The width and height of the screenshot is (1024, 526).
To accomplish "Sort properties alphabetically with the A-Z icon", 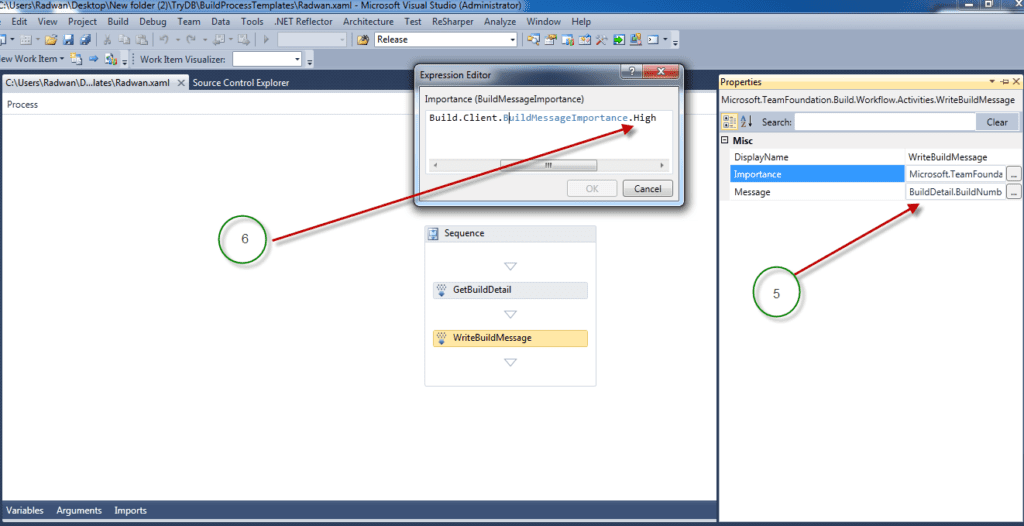I will click(x=744, y=122).
